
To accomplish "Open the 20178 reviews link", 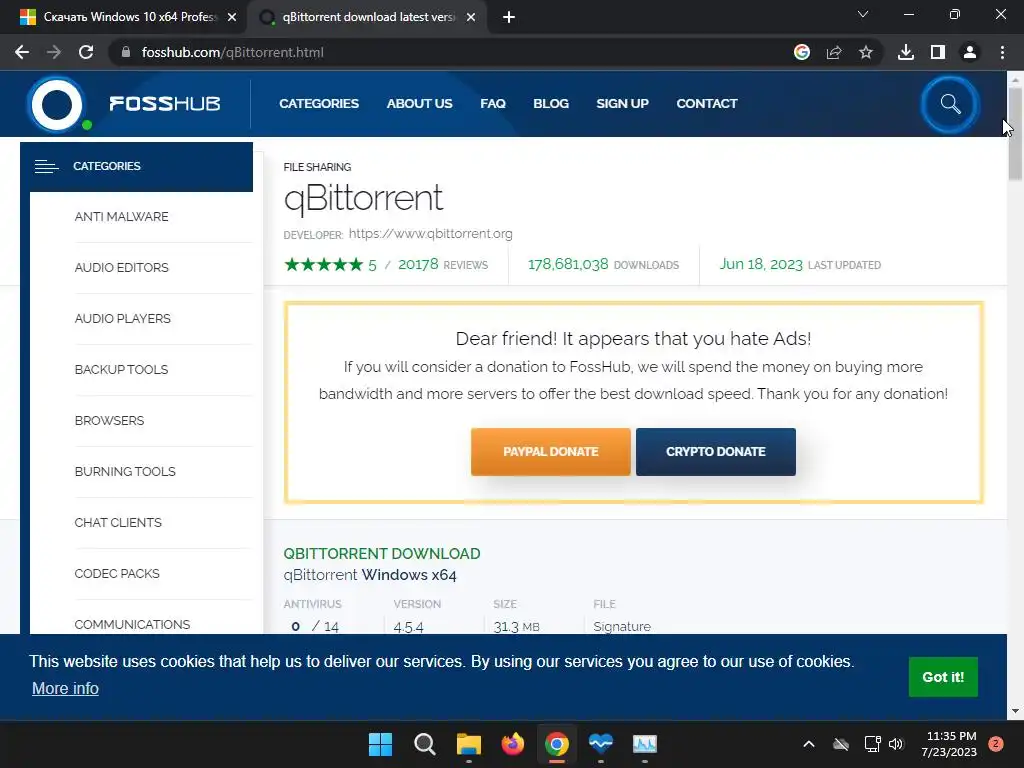I will pos(443,264).
